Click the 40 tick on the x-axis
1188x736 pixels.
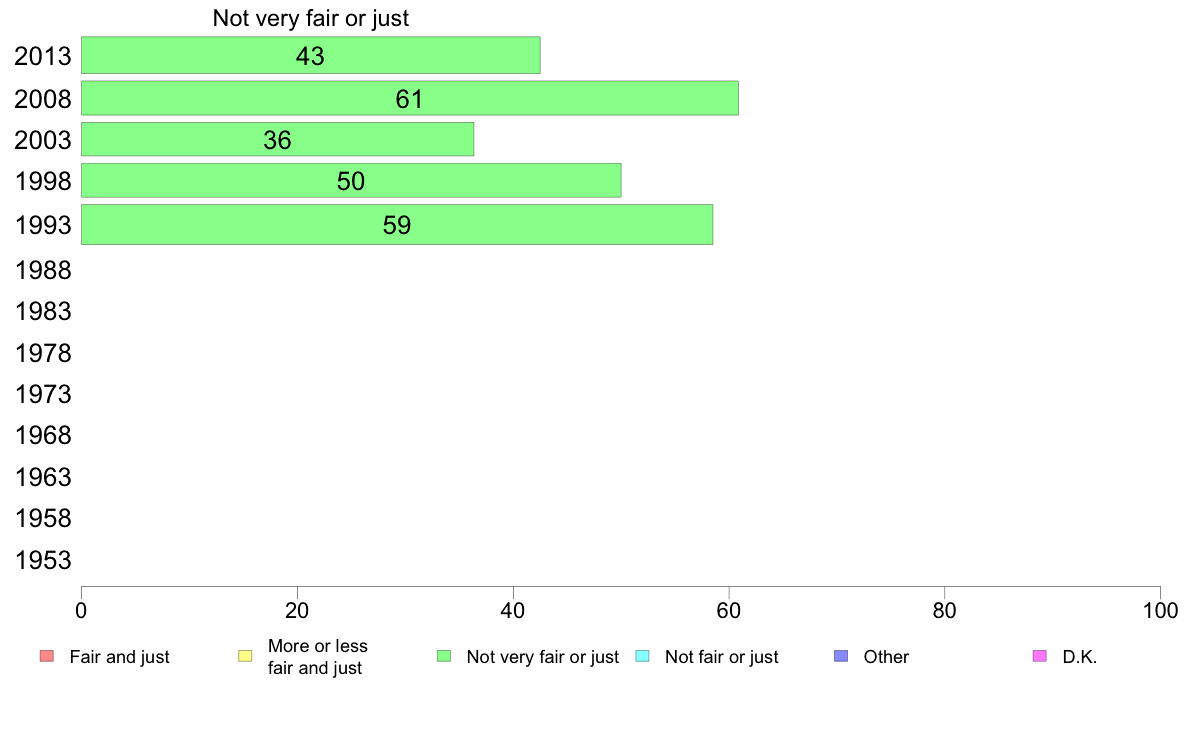pos(513,611)
